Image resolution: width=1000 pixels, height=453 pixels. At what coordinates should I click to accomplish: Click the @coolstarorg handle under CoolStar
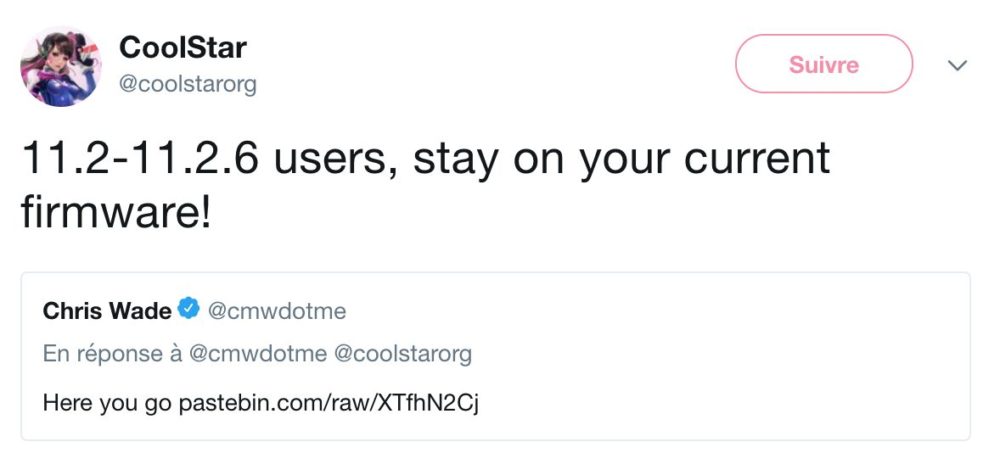click(x=188, y=84)
